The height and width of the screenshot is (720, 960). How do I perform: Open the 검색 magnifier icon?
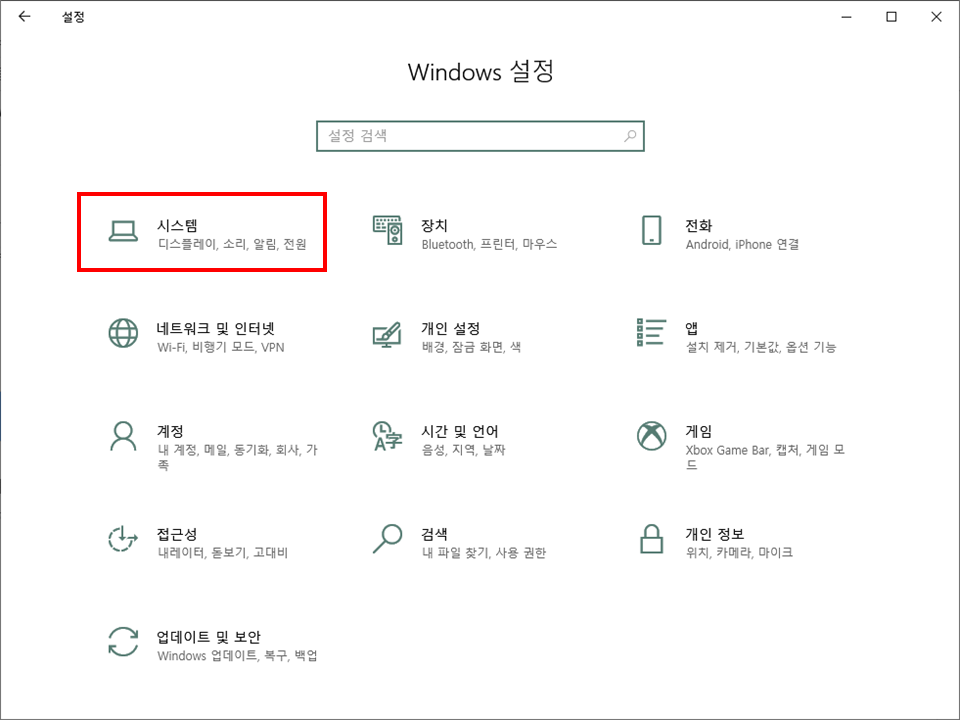[x=388, y=539]
